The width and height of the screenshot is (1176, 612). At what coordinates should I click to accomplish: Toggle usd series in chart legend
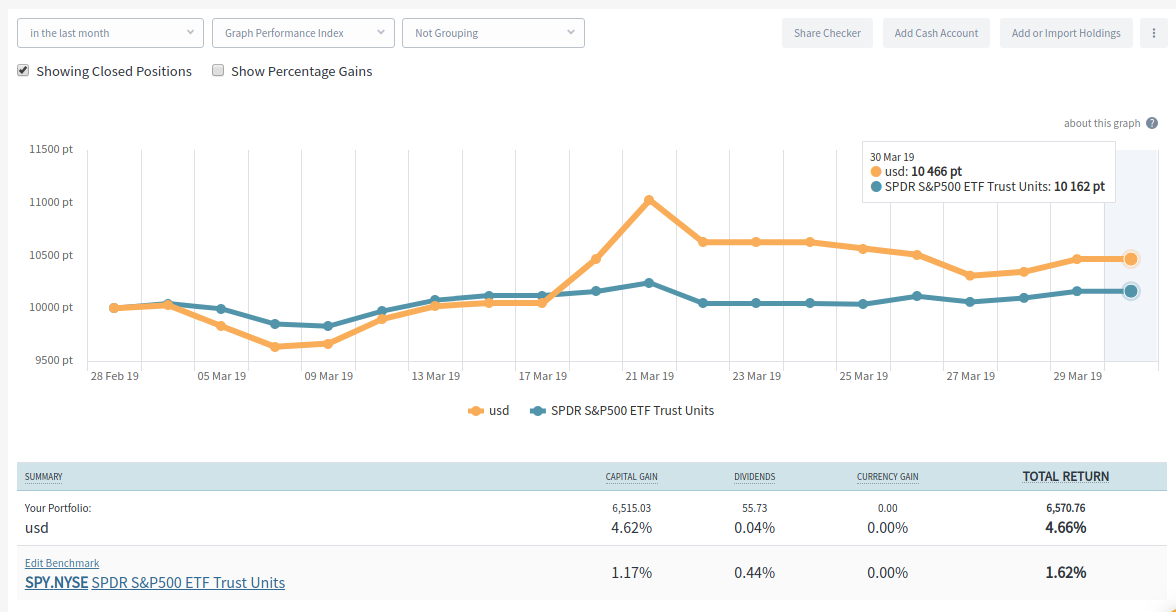click(x=488, y=410)
